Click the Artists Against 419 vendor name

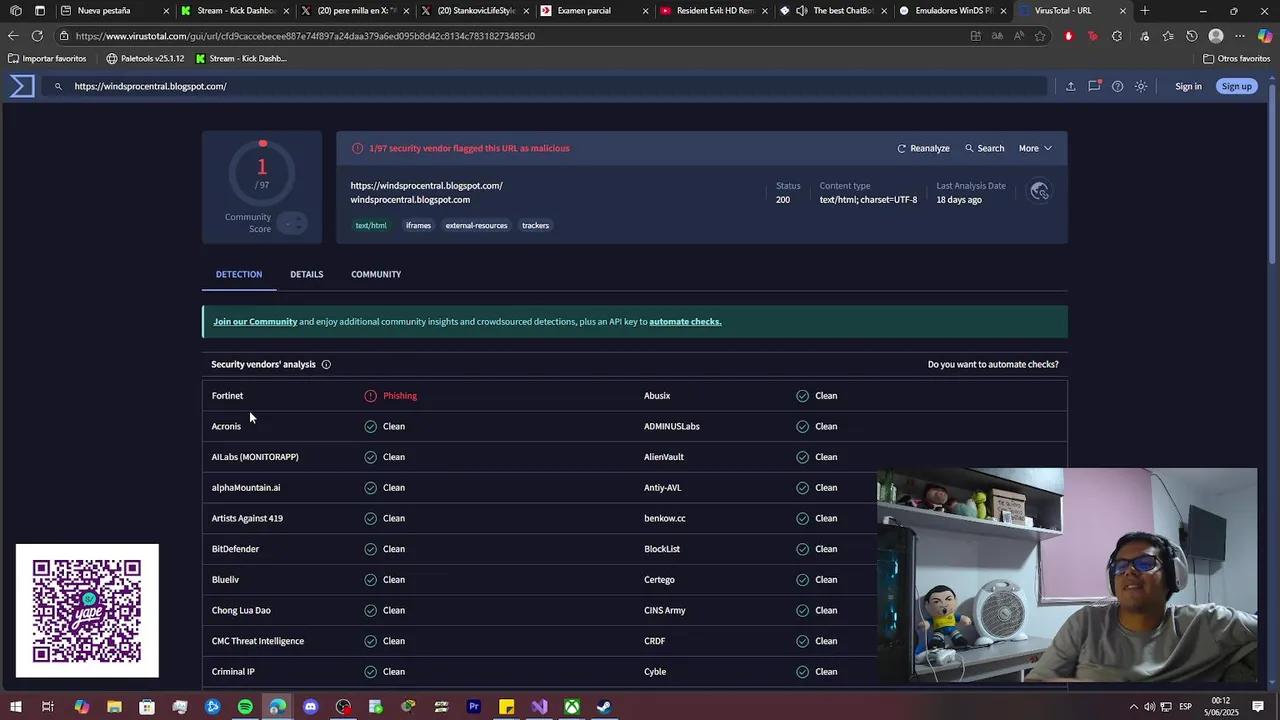click(x=247, y=519)
